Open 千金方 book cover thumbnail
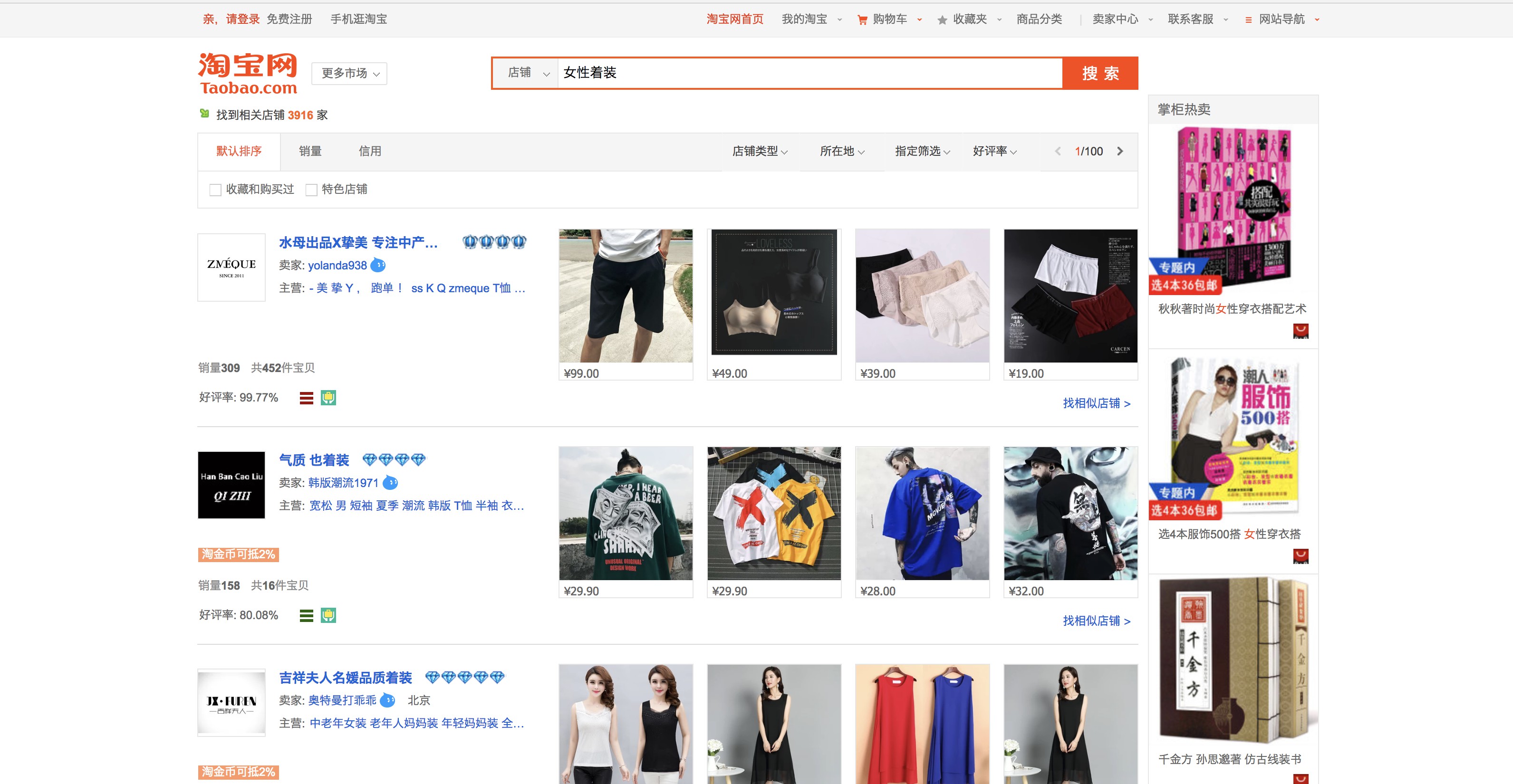 click(x=1234, y=660)
